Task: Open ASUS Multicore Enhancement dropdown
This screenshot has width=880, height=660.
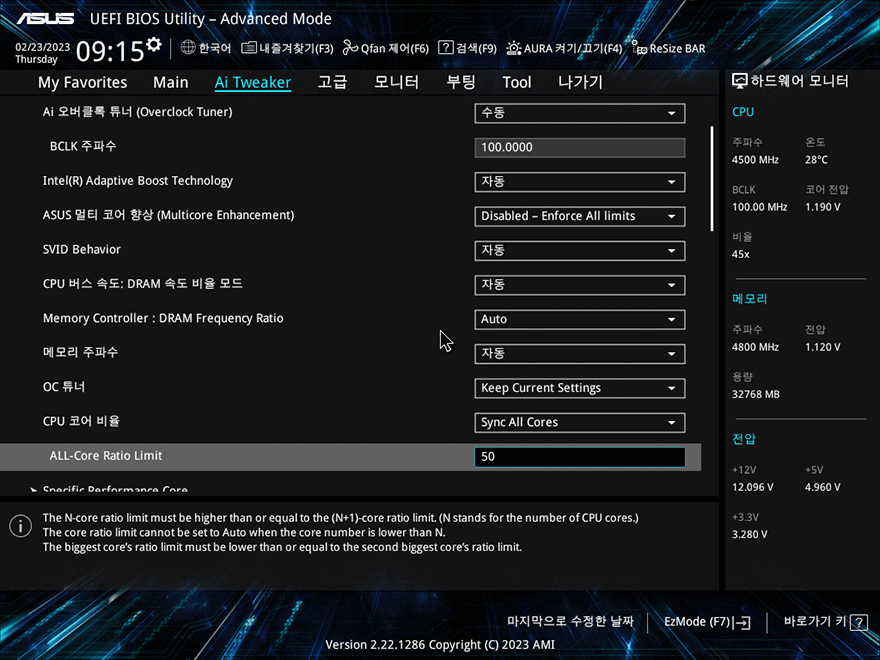Action: click(x=579, y=216)
